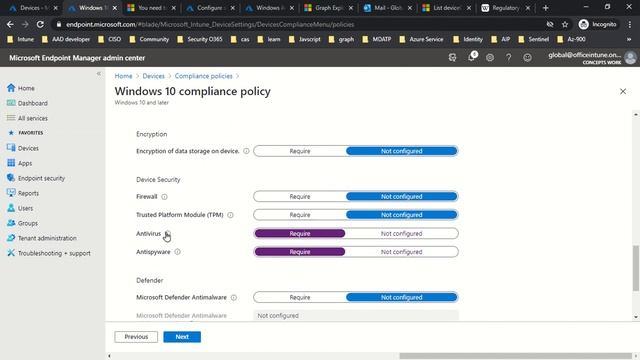The height and width of the screenshot is (360, 640).
Task: Open the feedback smiley icon
Action: point(527,58)
